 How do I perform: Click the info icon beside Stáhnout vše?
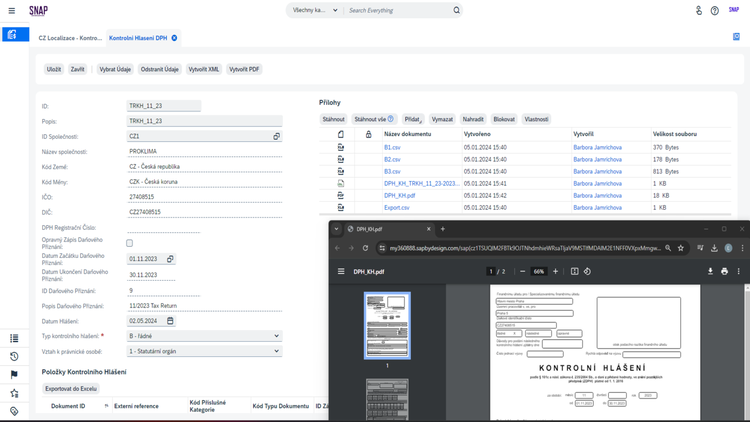point(391,119)
